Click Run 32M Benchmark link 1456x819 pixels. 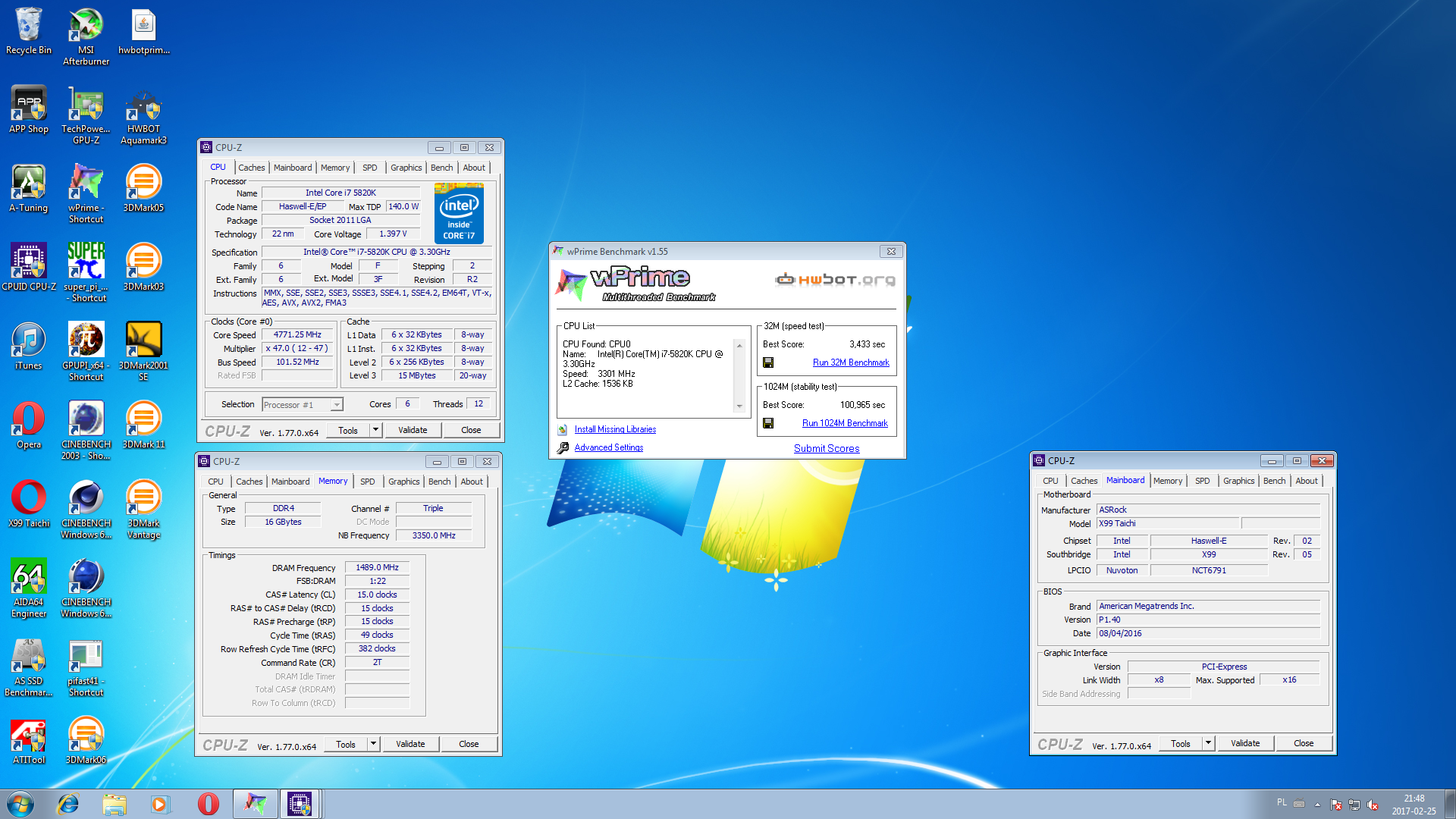(x=851, y=362)
